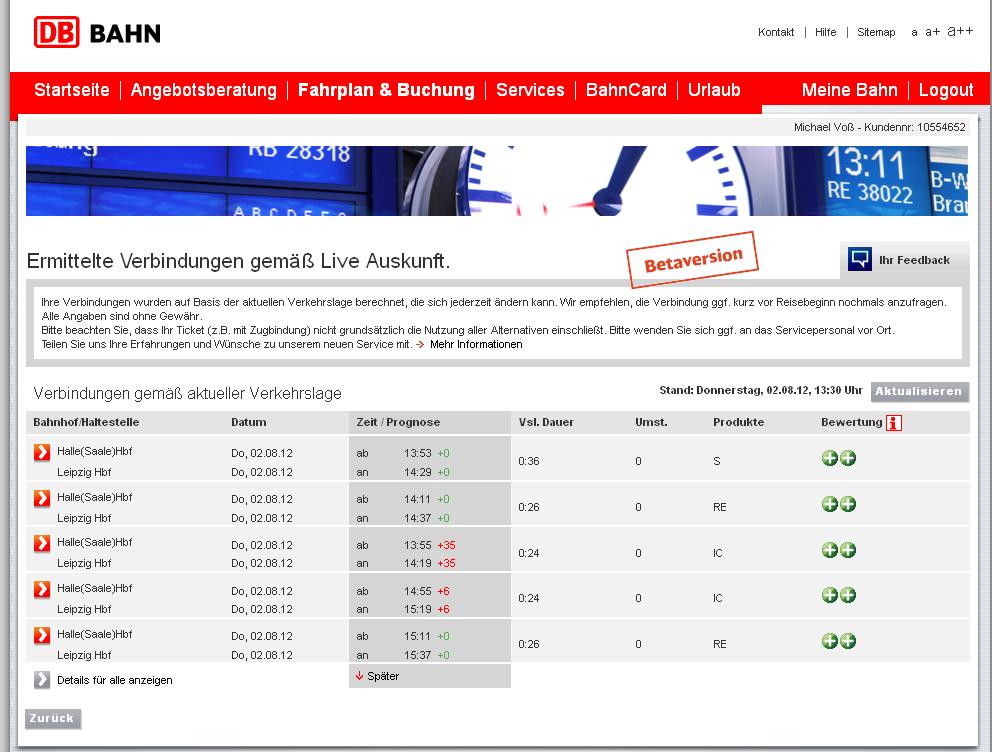Open the BahnCard menu

tap(626, 90)
